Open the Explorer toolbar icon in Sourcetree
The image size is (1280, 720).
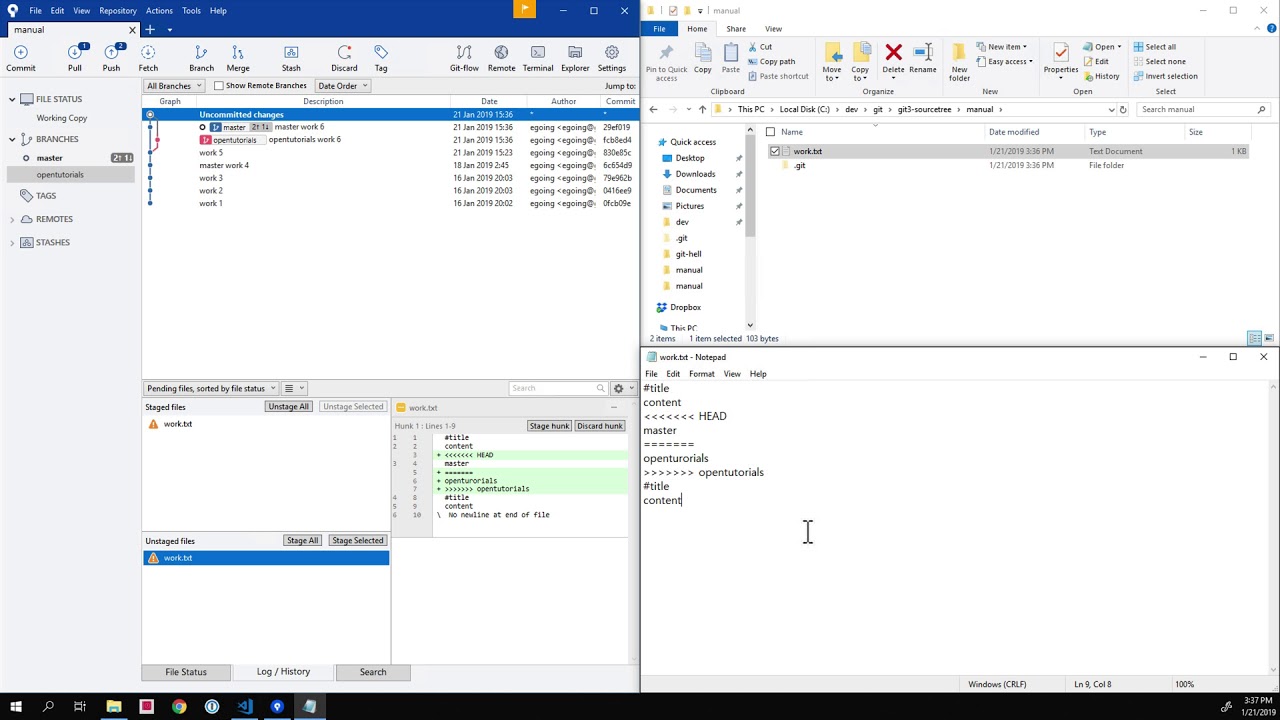(575, 58)
